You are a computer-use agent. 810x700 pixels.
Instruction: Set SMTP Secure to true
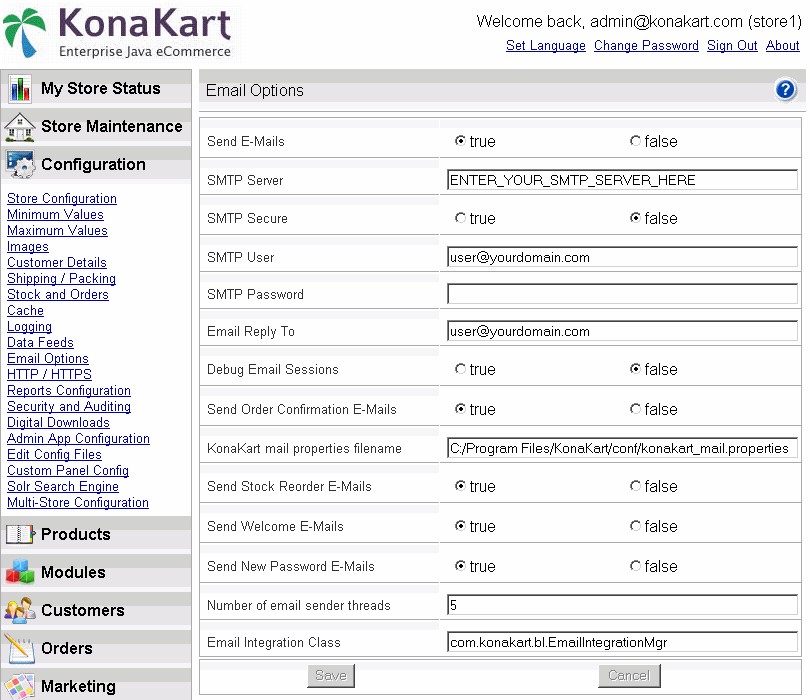coord(460,218)
